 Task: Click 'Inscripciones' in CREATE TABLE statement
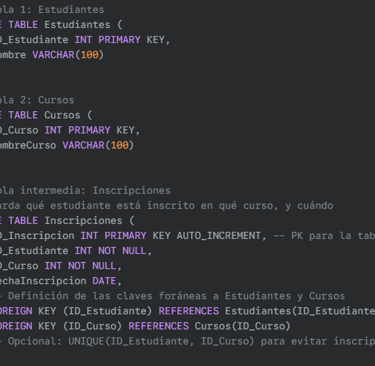[83, 221]
